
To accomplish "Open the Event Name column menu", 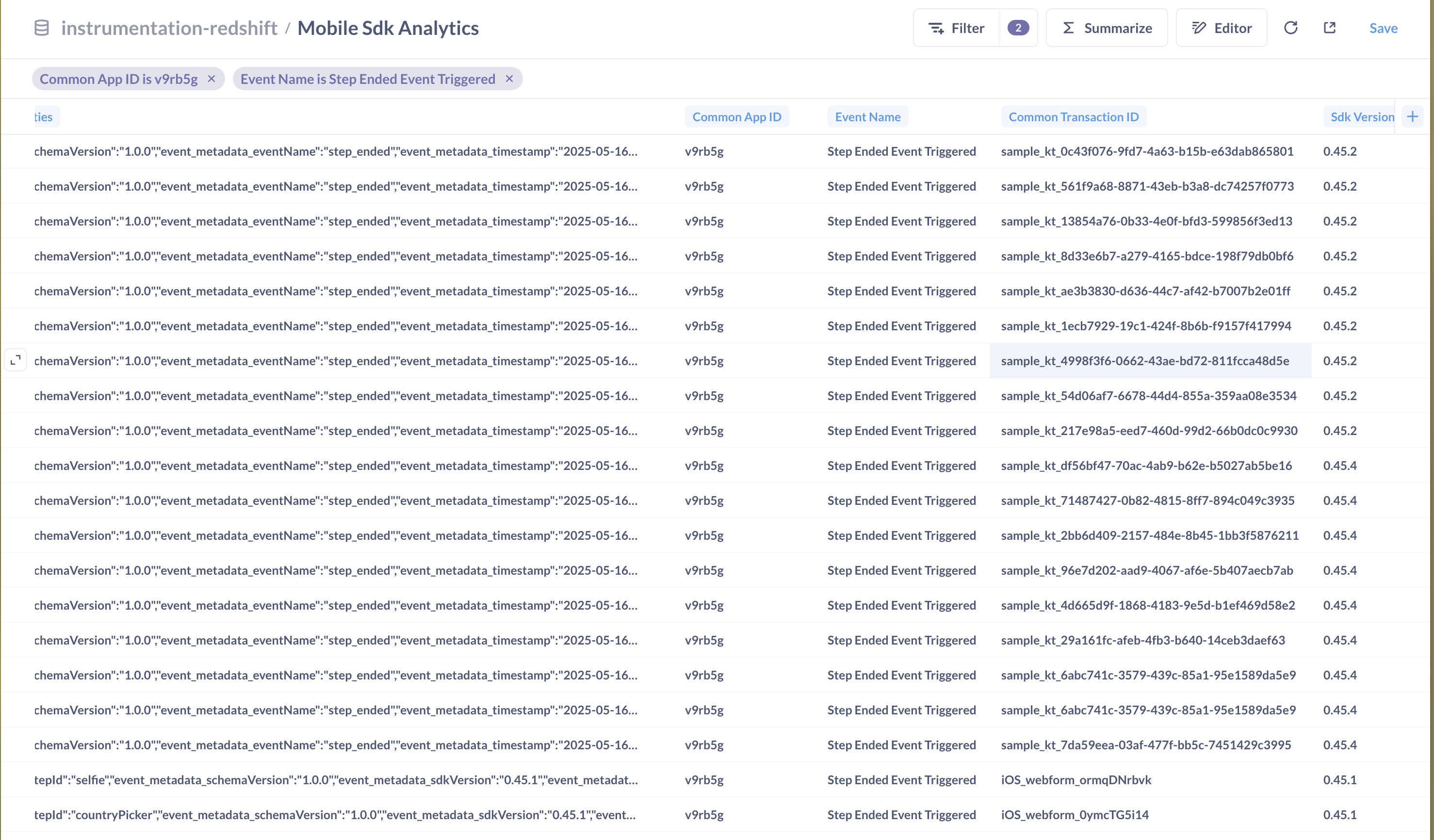I will pyautogui.click(x=867, y=116).
